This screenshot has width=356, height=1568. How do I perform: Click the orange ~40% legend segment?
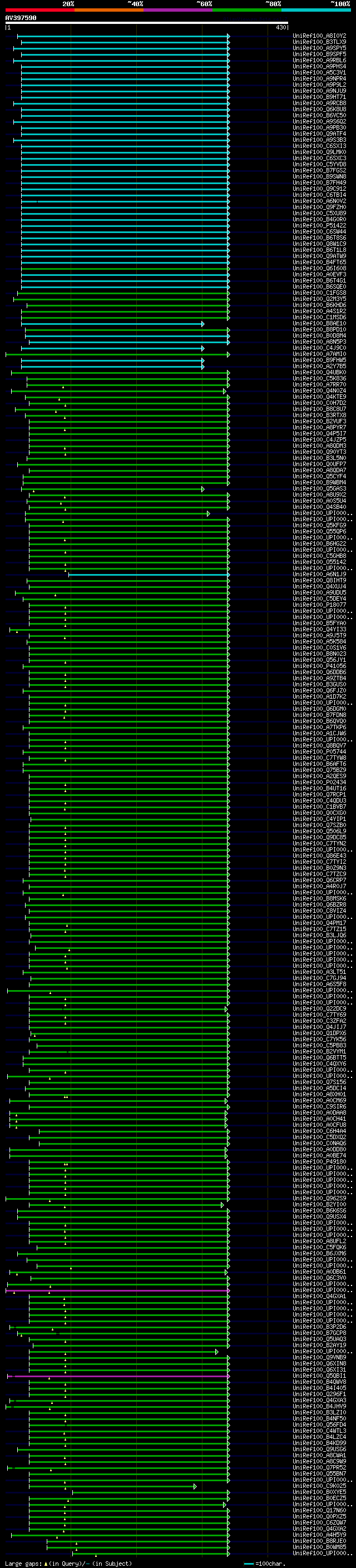pos(109,10)
